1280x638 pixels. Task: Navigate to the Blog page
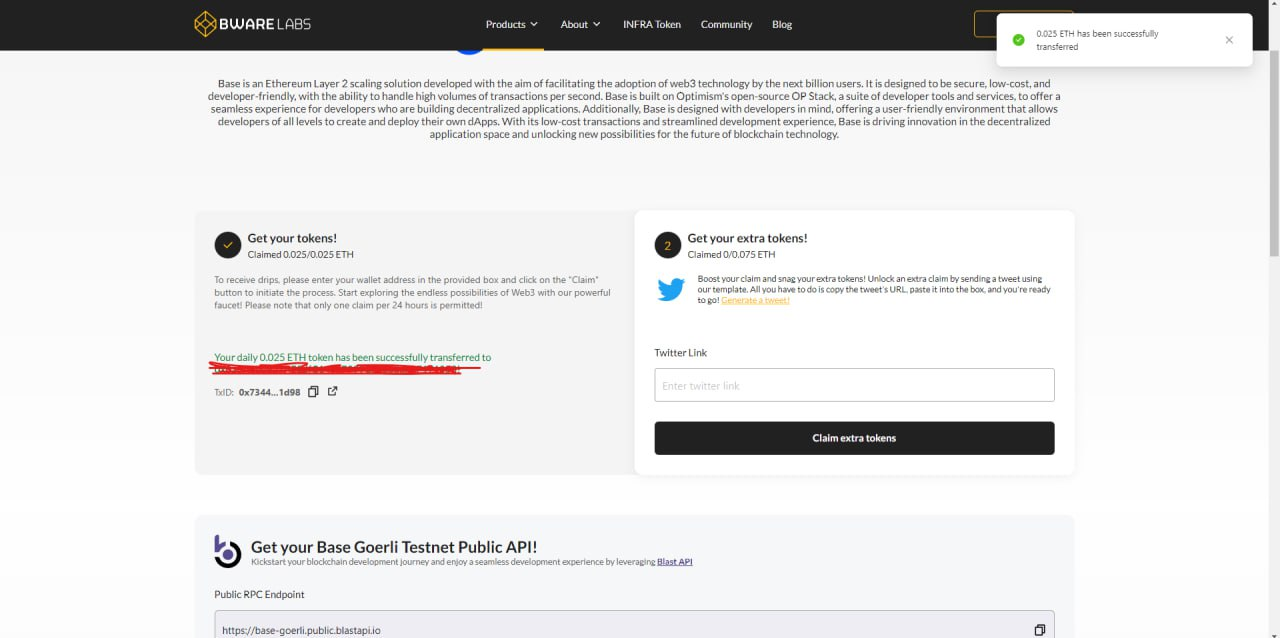[782, 24]
